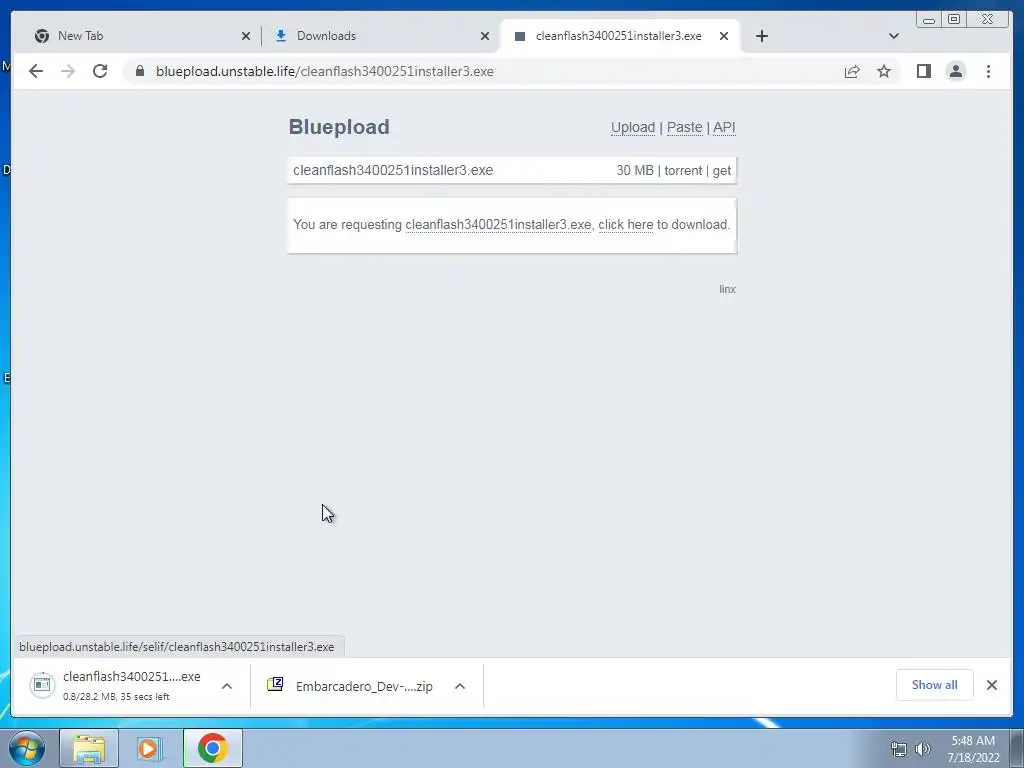Click the torrent link

pyautogui.click(x=683, y=170)
